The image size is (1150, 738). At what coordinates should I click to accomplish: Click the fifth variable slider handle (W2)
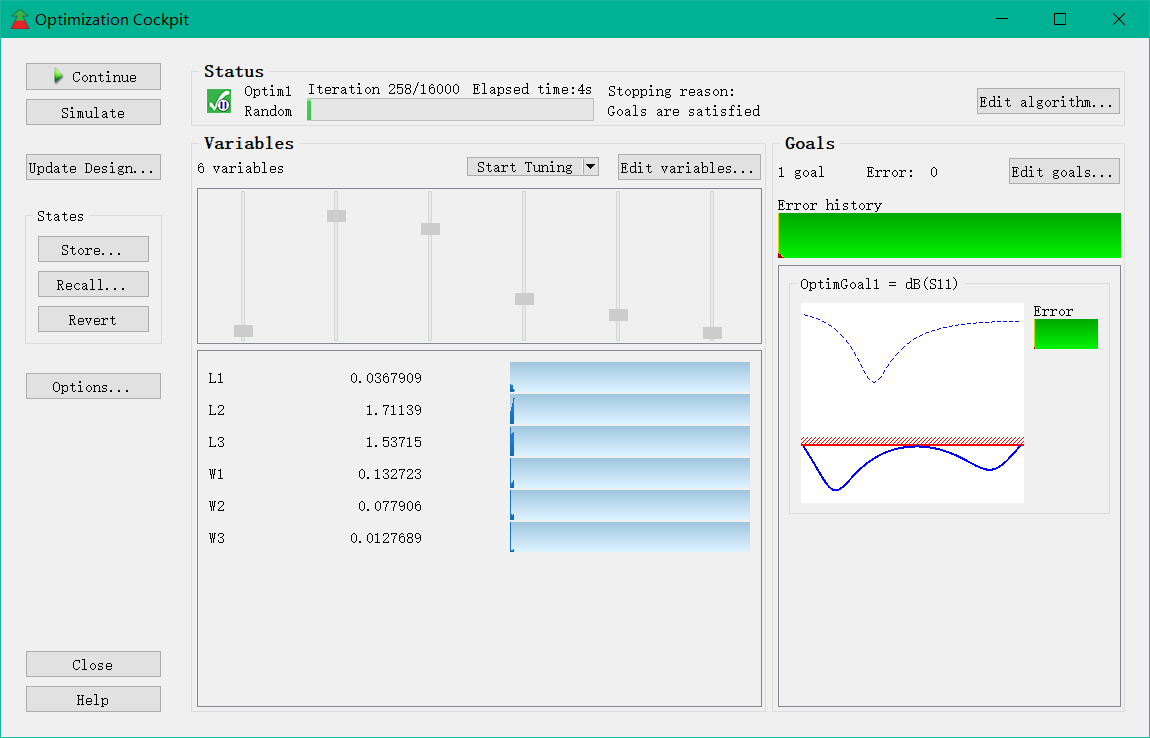(618, 315)
